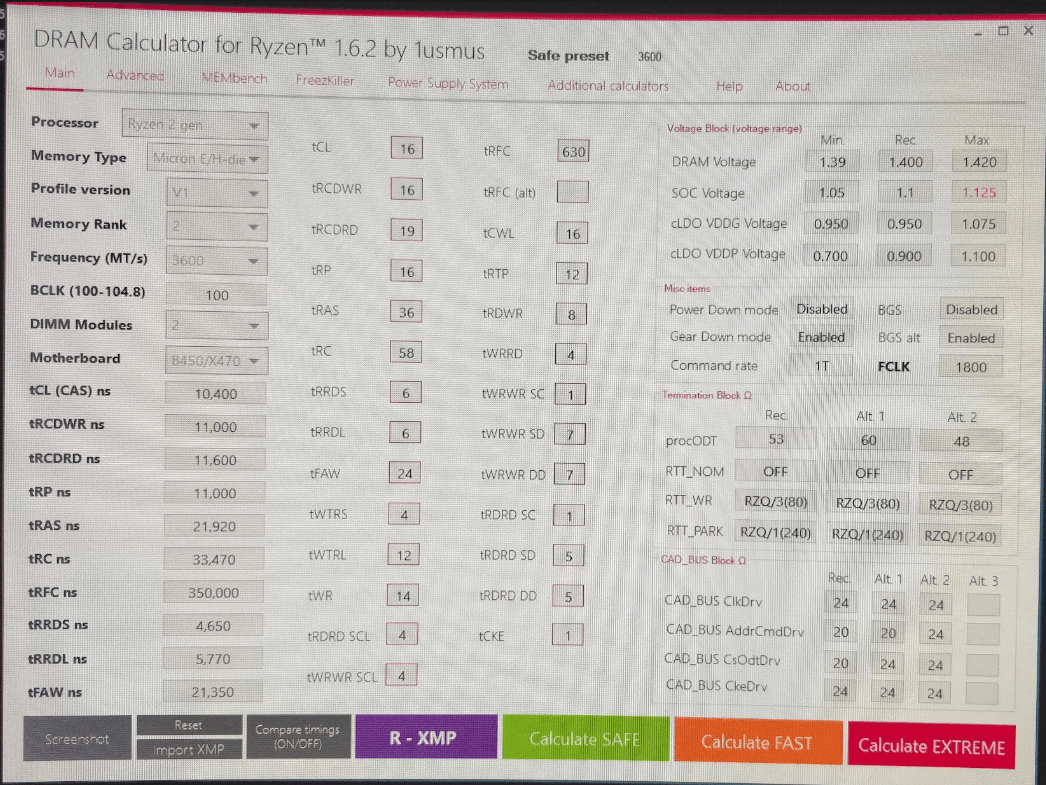Open the Memory Rank dropdown

point(217,227)
